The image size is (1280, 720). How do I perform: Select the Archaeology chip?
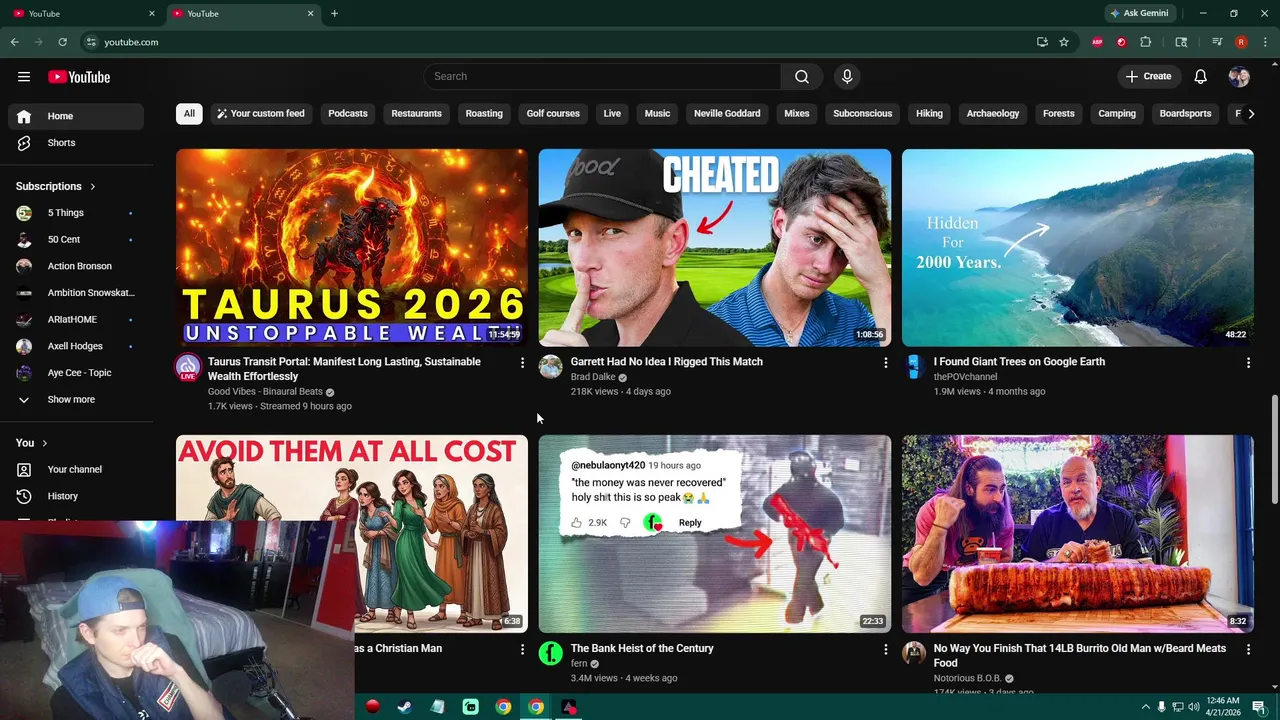[x=993, y=114]
